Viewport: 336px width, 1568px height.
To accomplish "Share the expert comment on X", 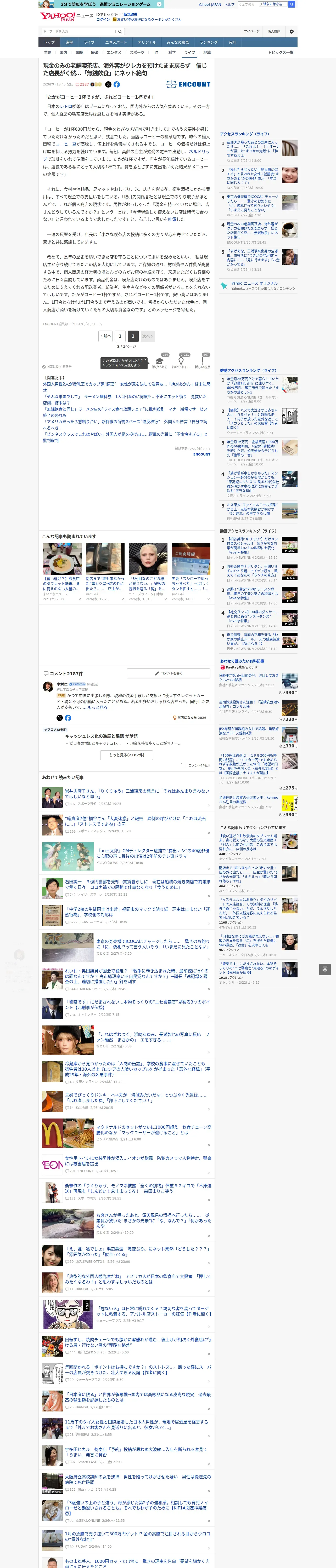I will pyautogui.click(x=60, y=718).
